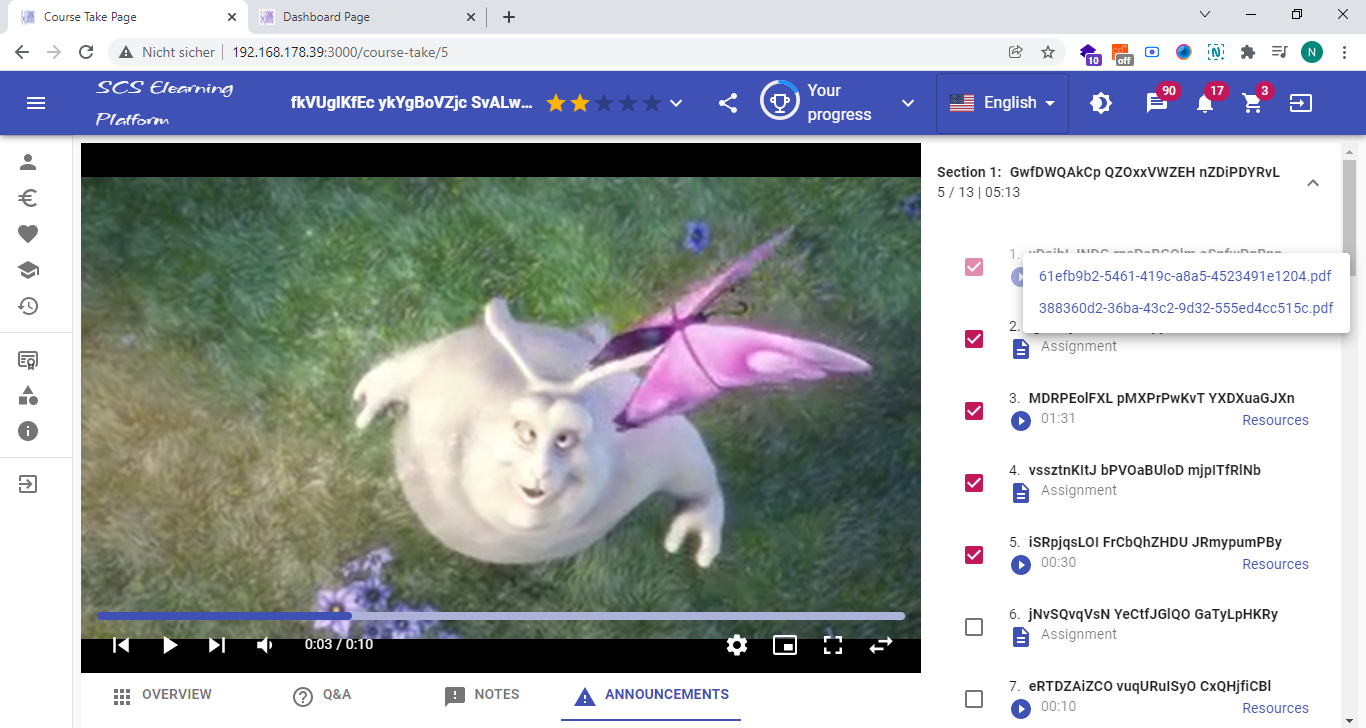
Task: Enable picture-in-picture mode
Action: point(785,645)
